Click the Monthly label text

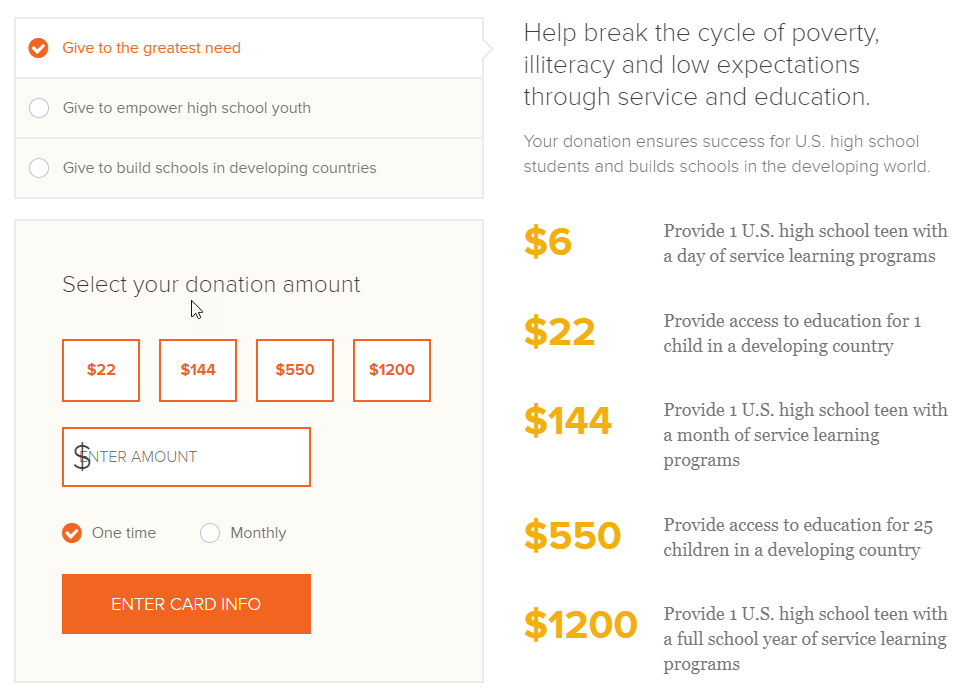[258, 533]
